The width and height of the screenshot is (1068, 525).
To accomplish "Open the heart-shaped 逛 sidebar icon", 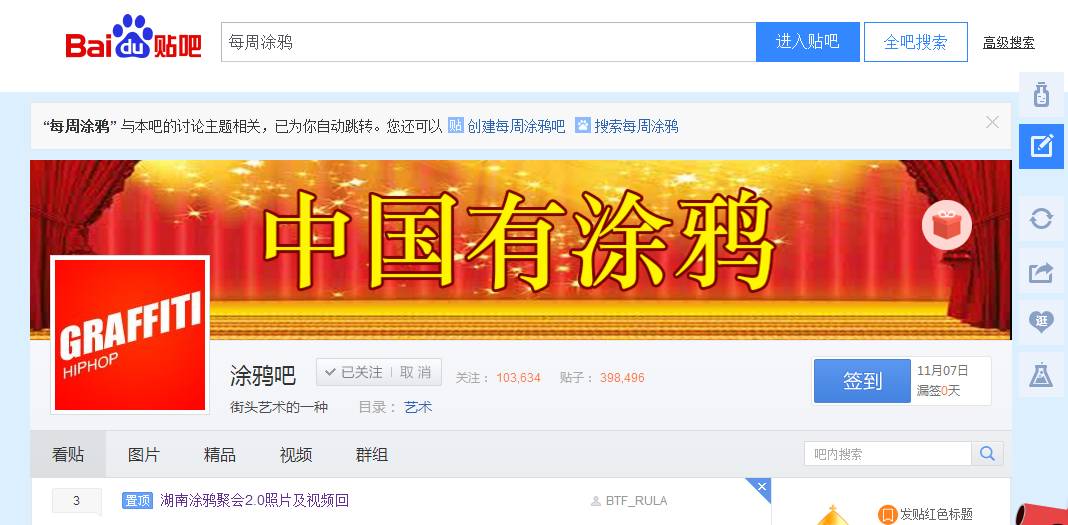I will coord(1041,322).
